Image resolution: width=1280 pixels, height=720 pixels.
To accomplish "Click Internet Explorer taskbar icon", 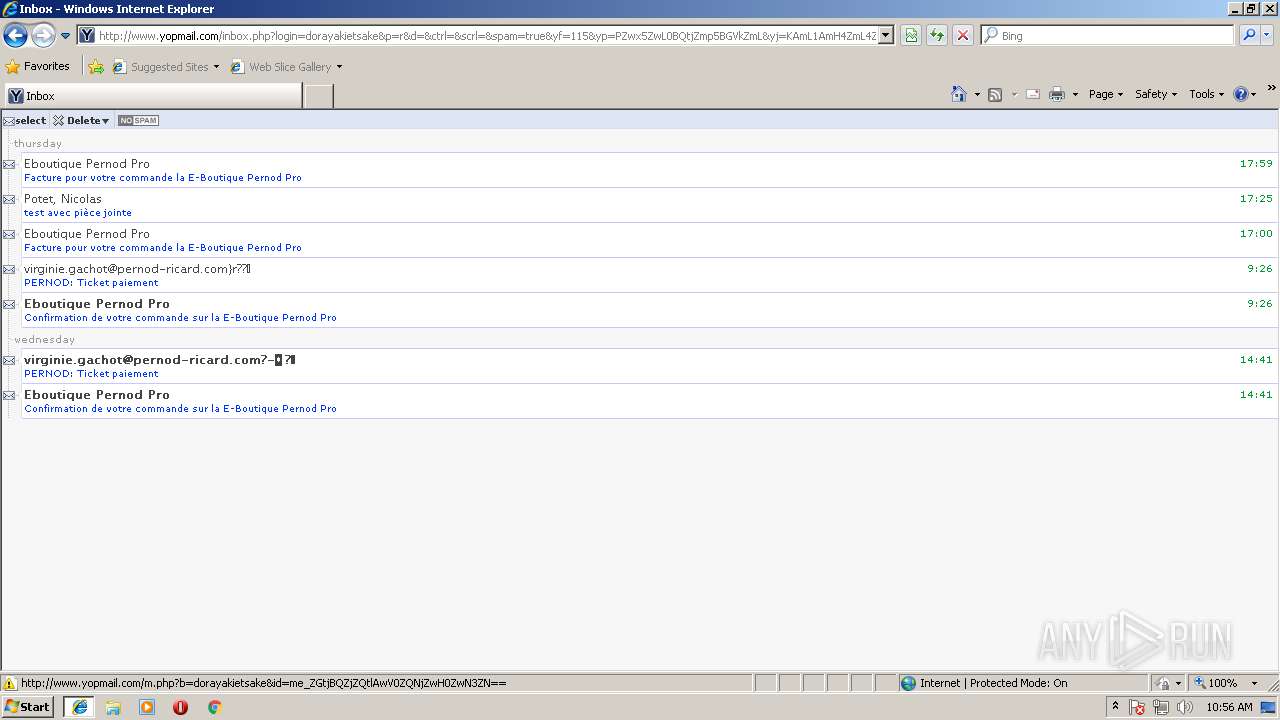I will [x=79, y=707].
